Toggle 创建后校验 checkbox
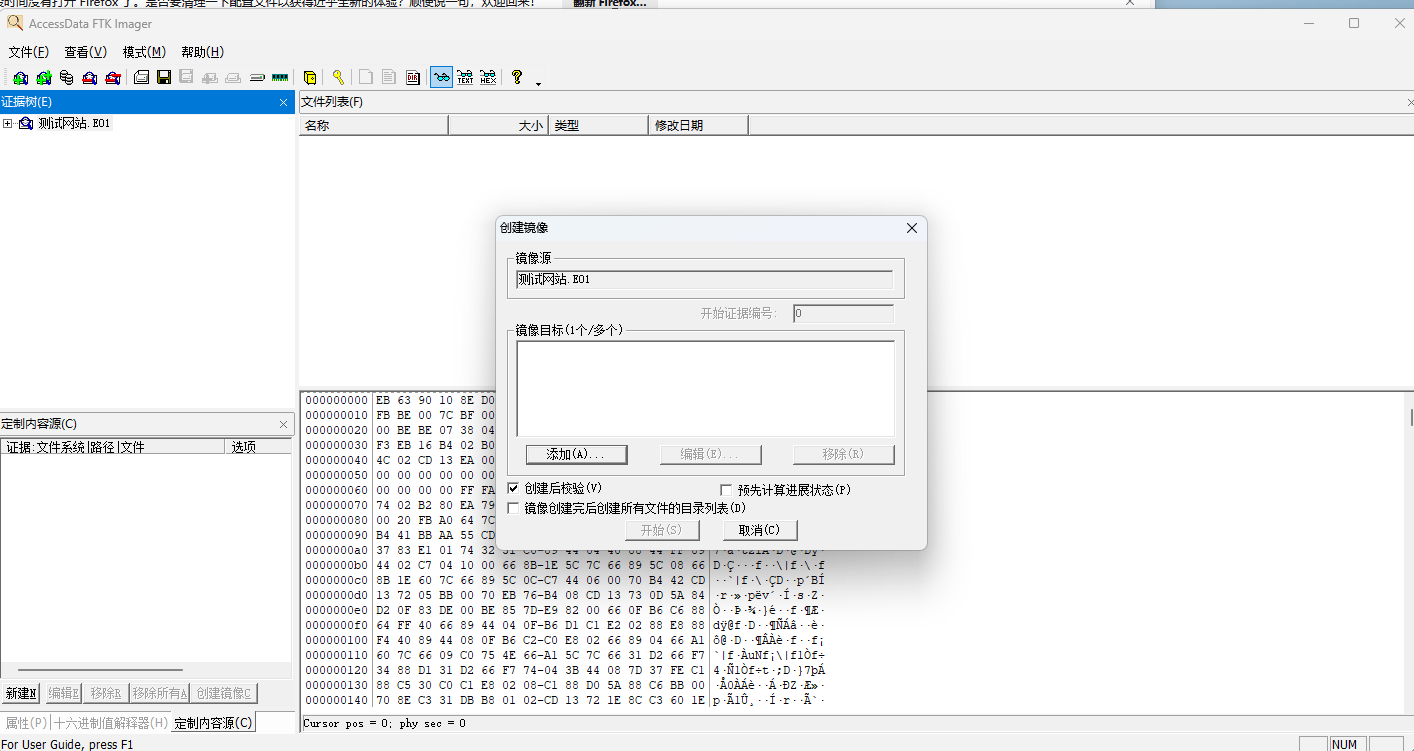The image size is (1414, 751). [513, 488]
